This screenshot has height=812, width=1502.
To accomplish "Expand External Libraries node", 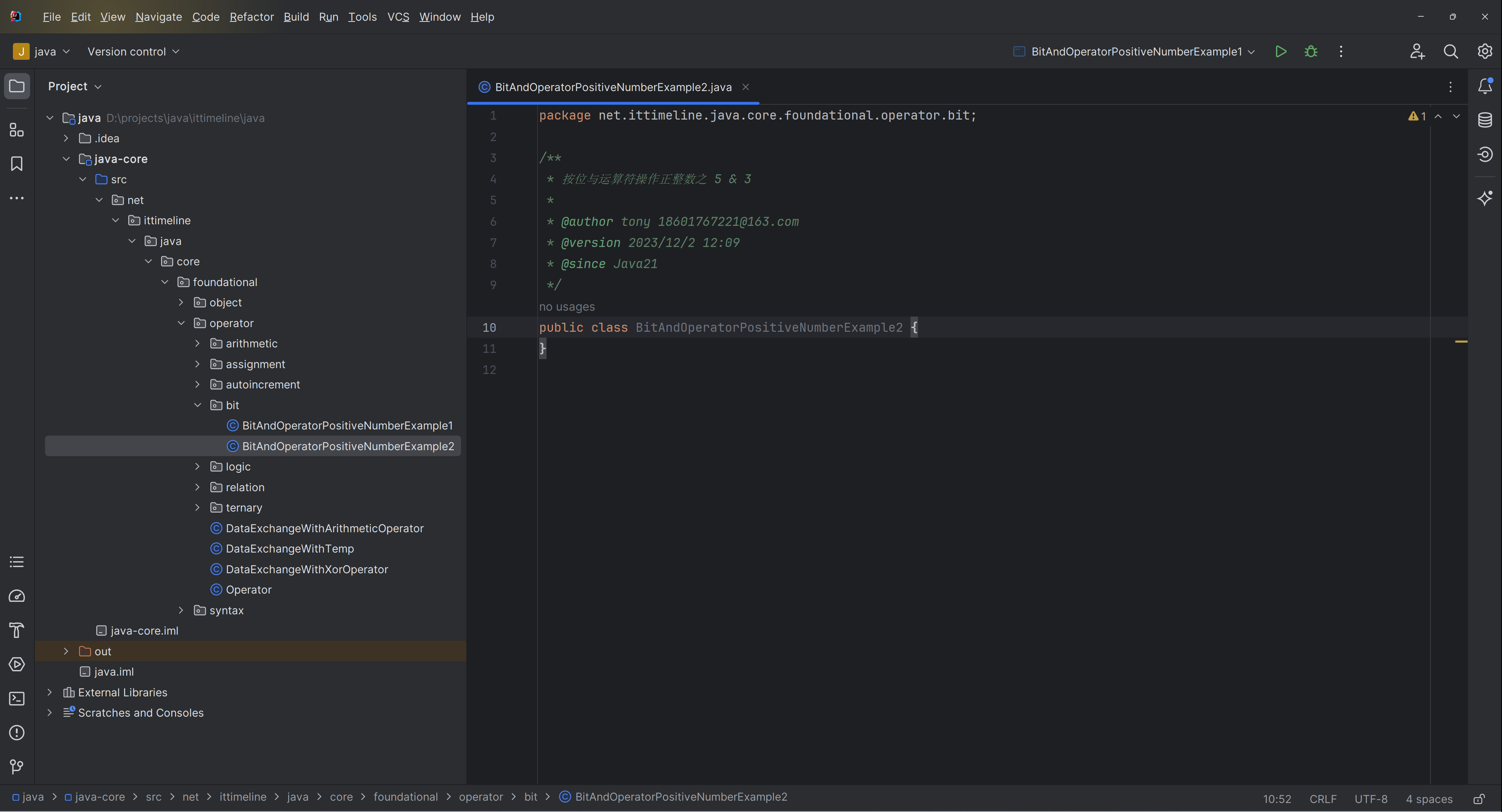I will coord(50,692).
